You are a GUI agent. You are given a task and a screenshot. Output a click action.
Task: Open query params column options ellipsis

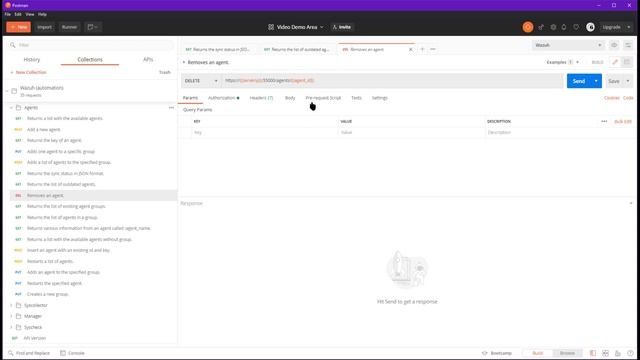(604, 122)
